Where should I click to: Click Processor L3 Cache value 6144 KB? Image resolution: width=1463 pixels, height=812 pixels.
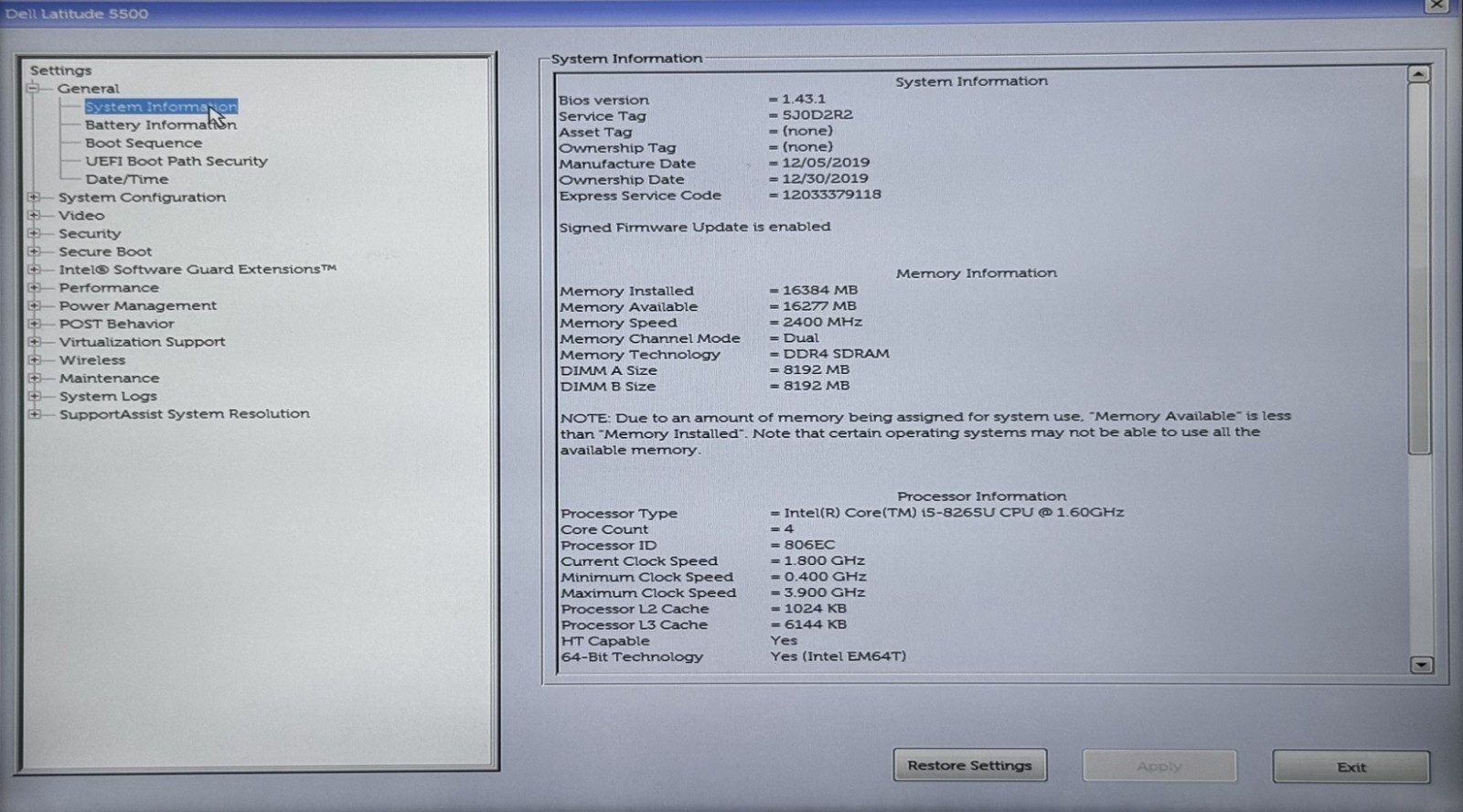[x=816, y=625]
